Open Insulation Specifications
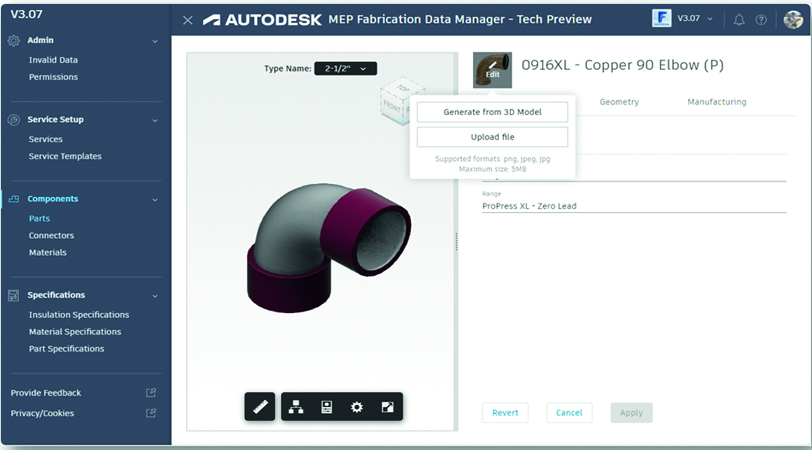Viewport: 812px width, 450px height. click(x=79, y=314)
